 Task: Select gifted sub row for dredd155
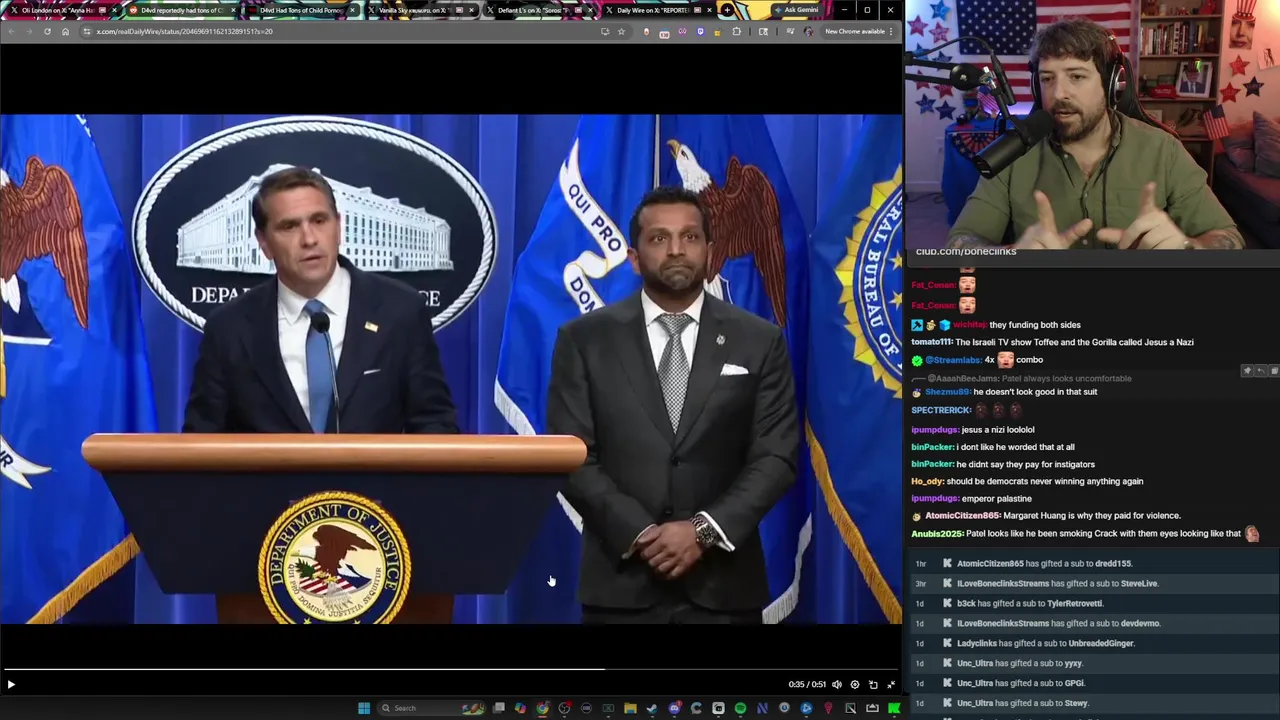click(x=1095, y=563)
